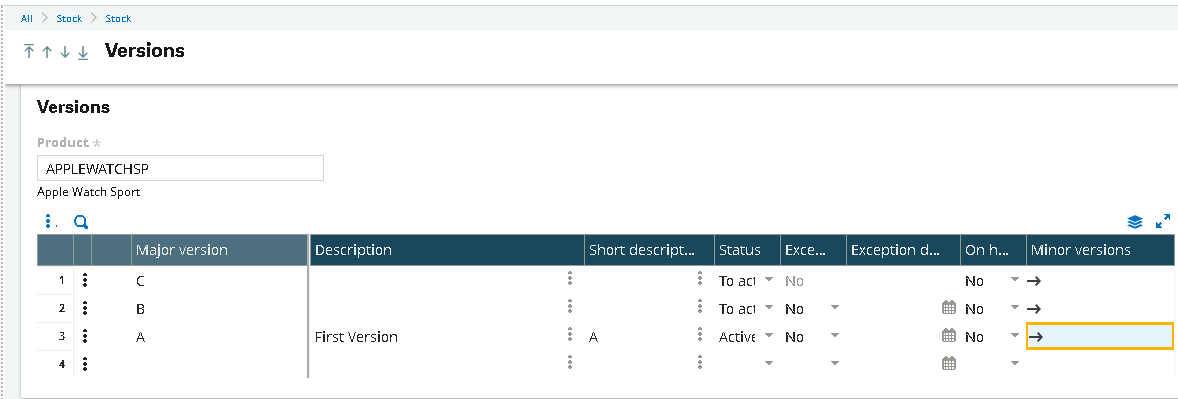Image resolution: width=1178 pixels, height=399 pixels.
Task: Go to the last record arrow
Action: [83, 52]
